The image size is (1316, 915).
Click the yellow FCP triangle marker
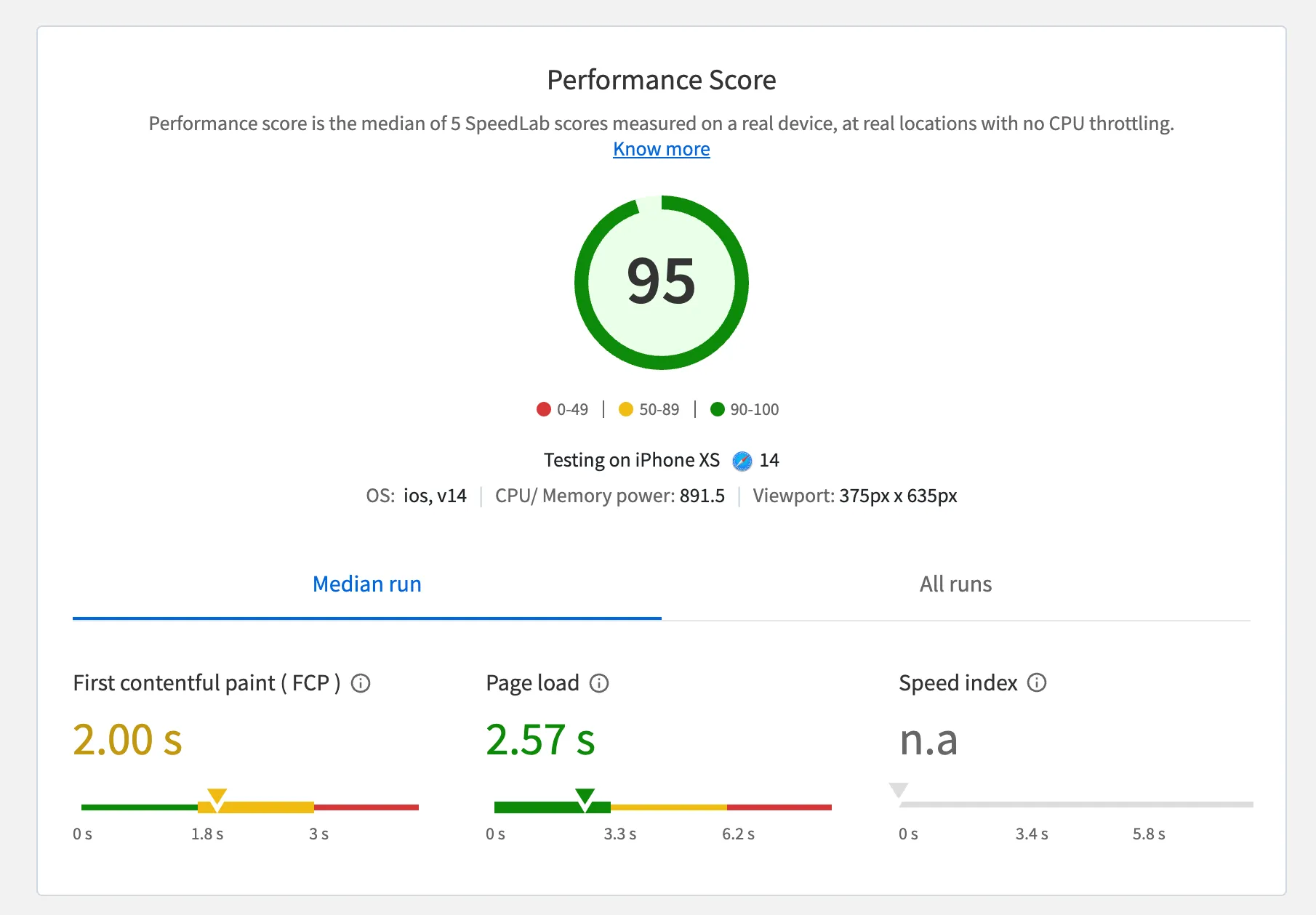217,797
